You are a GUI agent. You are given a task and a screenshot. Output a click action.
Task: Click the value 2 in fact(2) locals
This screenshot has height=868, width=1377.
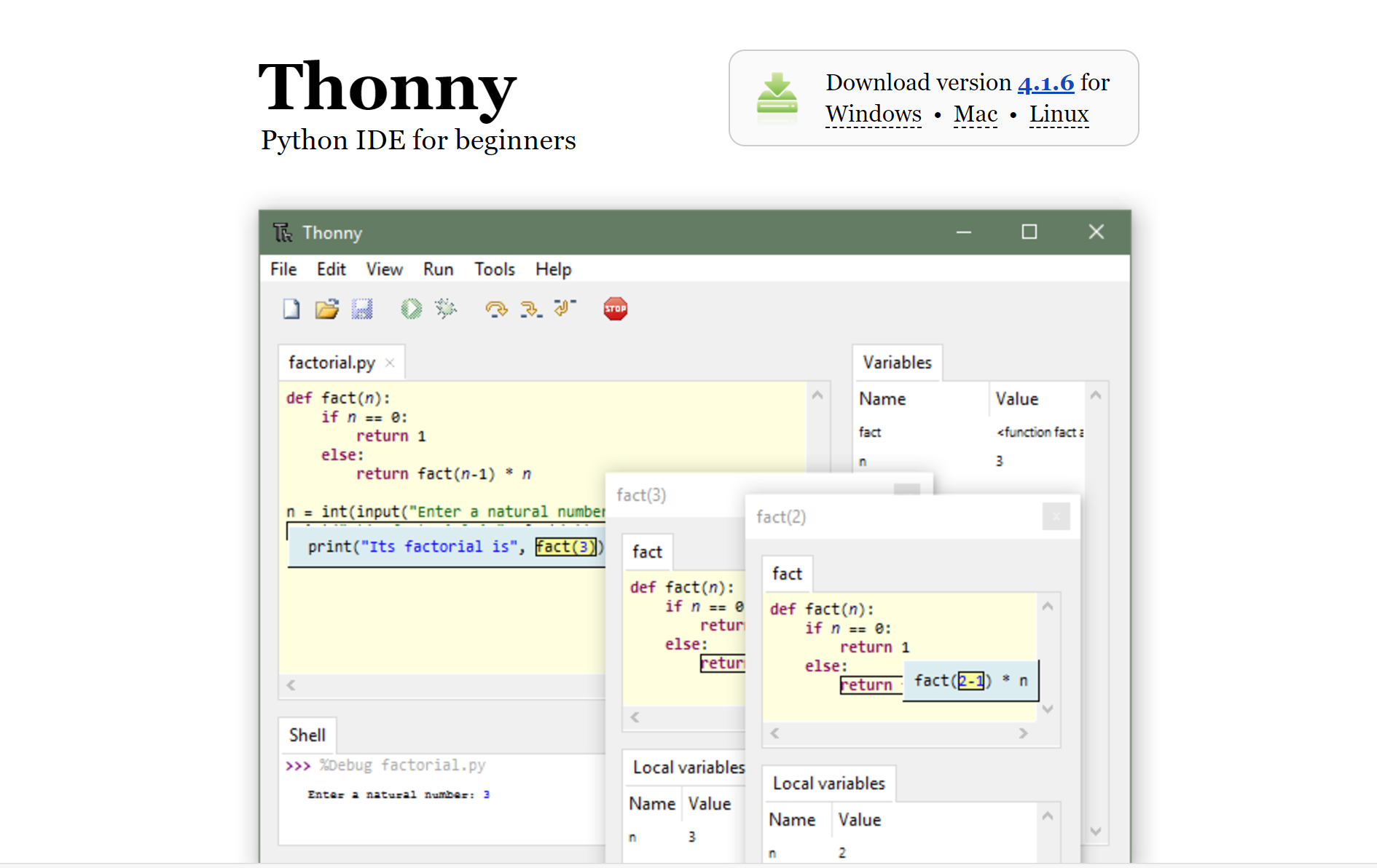[x=842, y=853]
